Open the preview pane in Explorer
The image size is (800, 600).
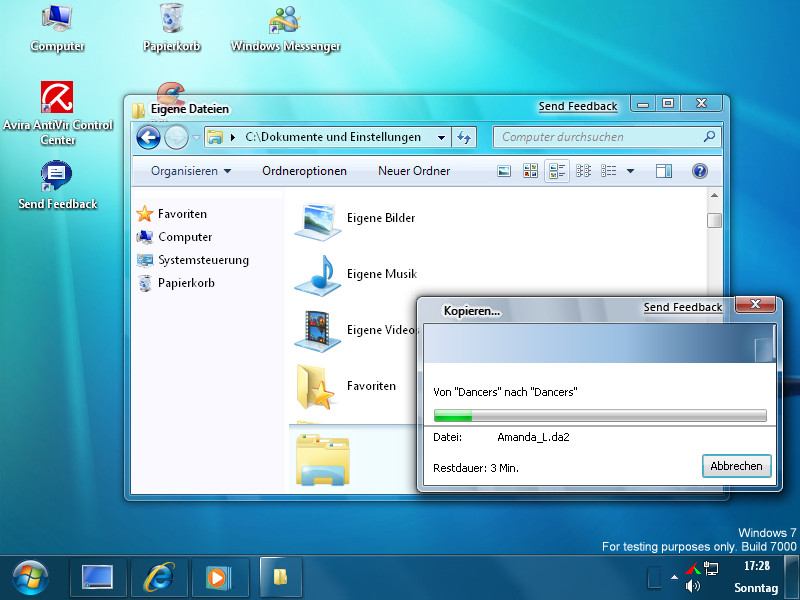point(663,171)
